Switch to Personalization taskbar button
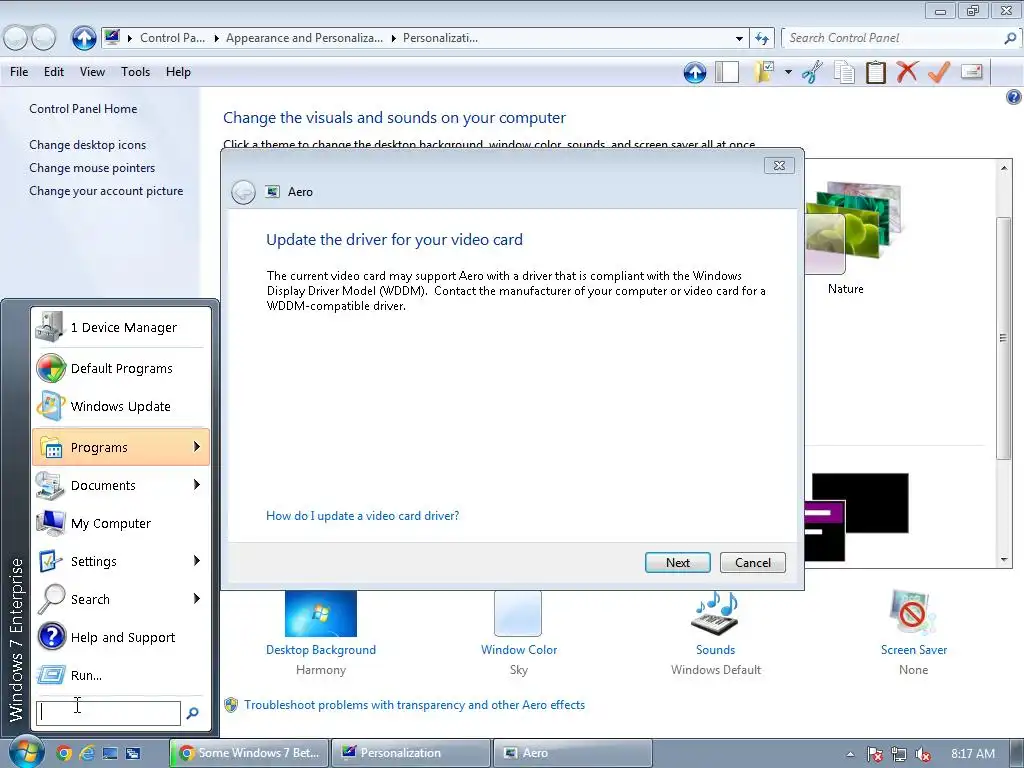Image resolution: width=1024 pixels, height=768 pixels. pos(411,753)
